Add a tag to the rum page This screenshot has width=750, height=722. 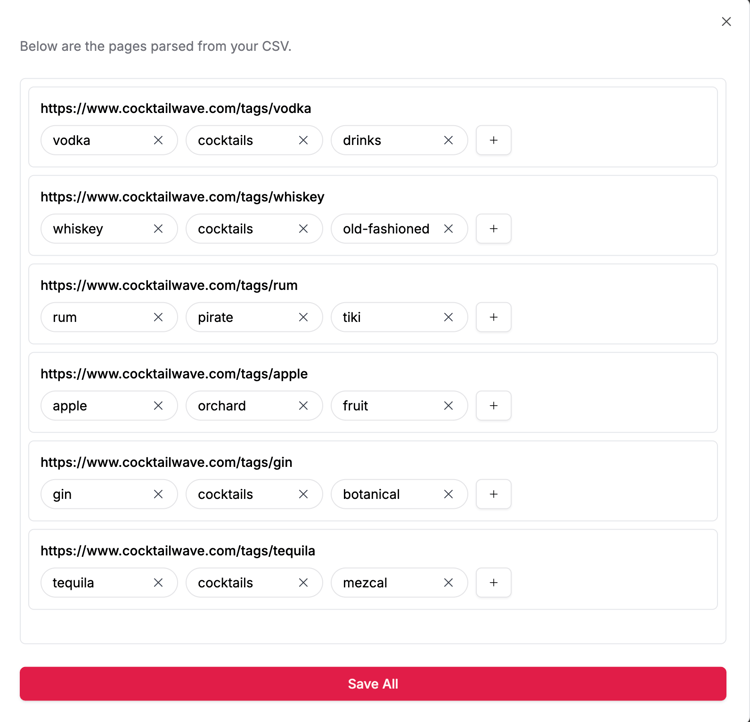coord(493,318)
